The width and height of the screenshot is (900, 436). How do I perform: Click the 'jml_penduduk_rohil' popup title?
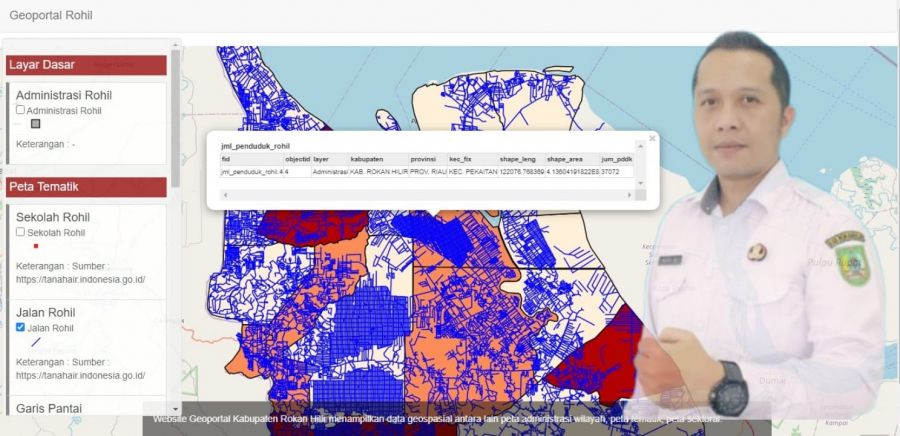[255, 146]
